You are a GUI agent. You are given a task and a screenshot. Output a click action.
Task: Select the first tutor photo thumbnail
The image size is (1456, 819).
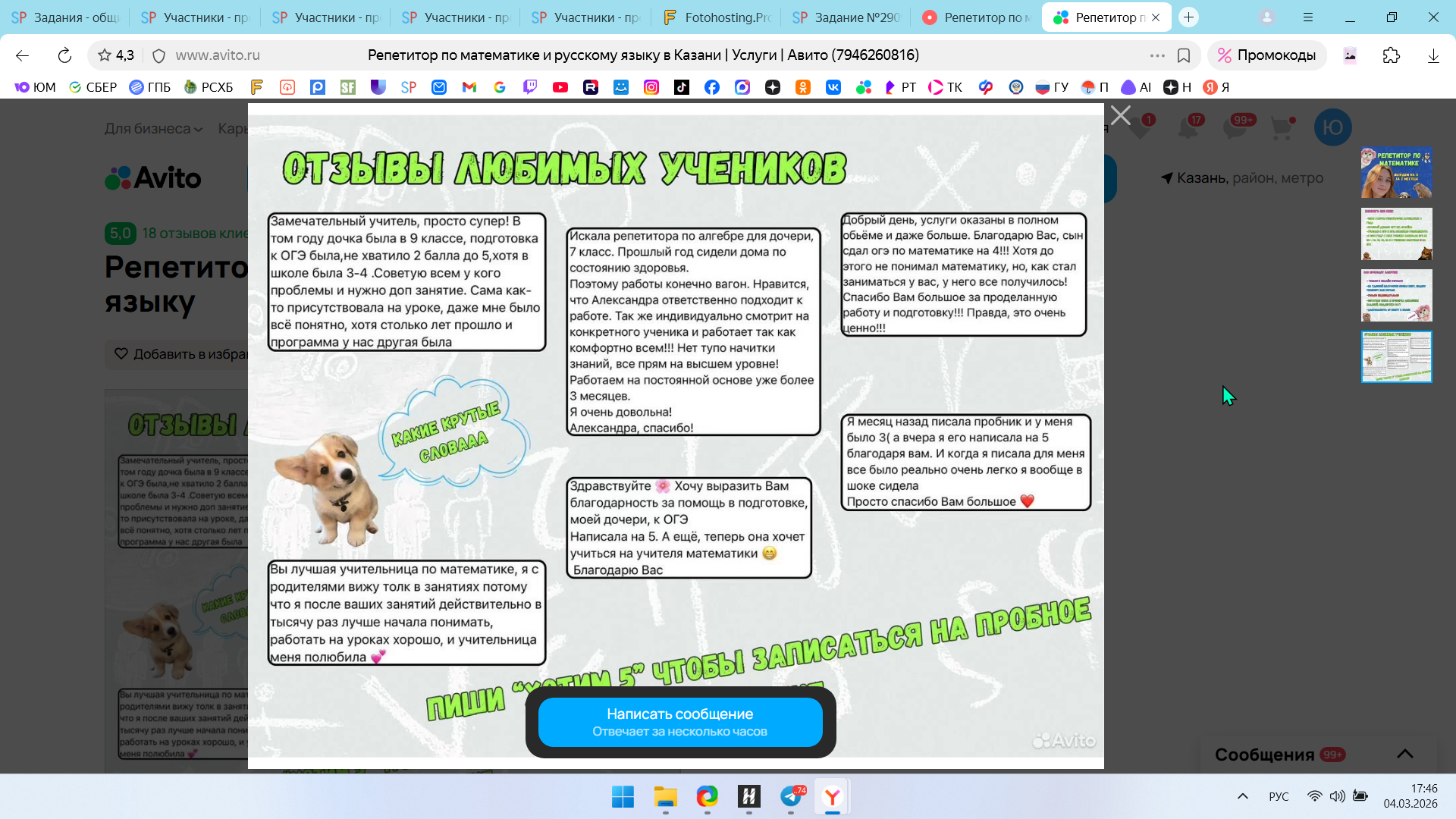click(1396, 173)
